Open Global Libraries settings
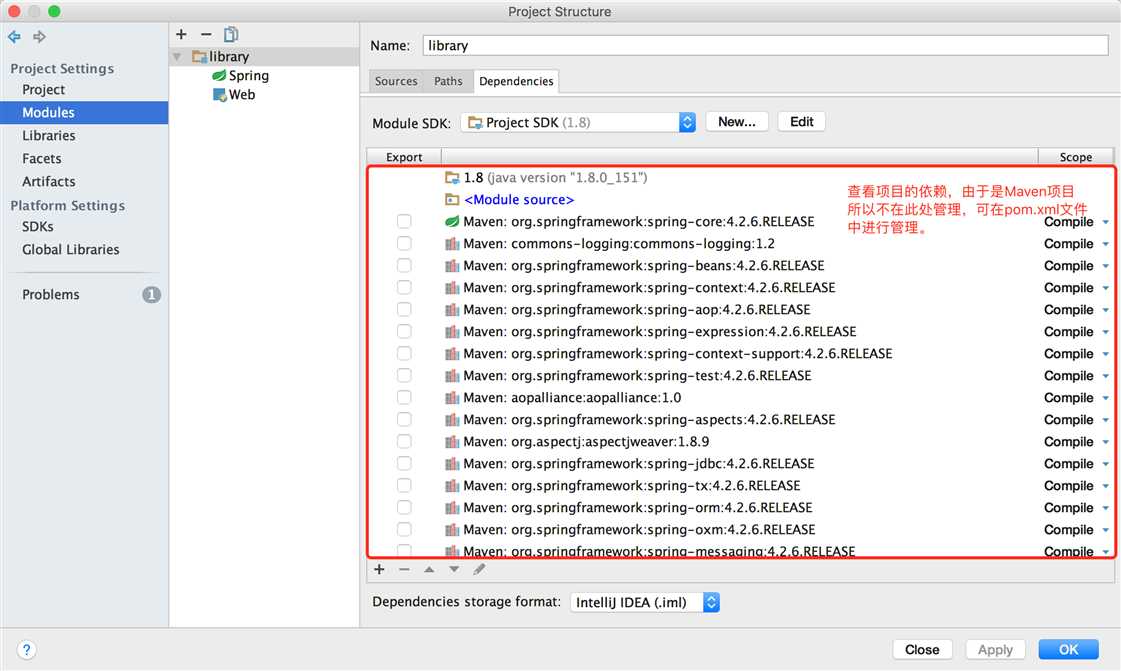This screenshot has width=1121, height=671. [71, 249]
